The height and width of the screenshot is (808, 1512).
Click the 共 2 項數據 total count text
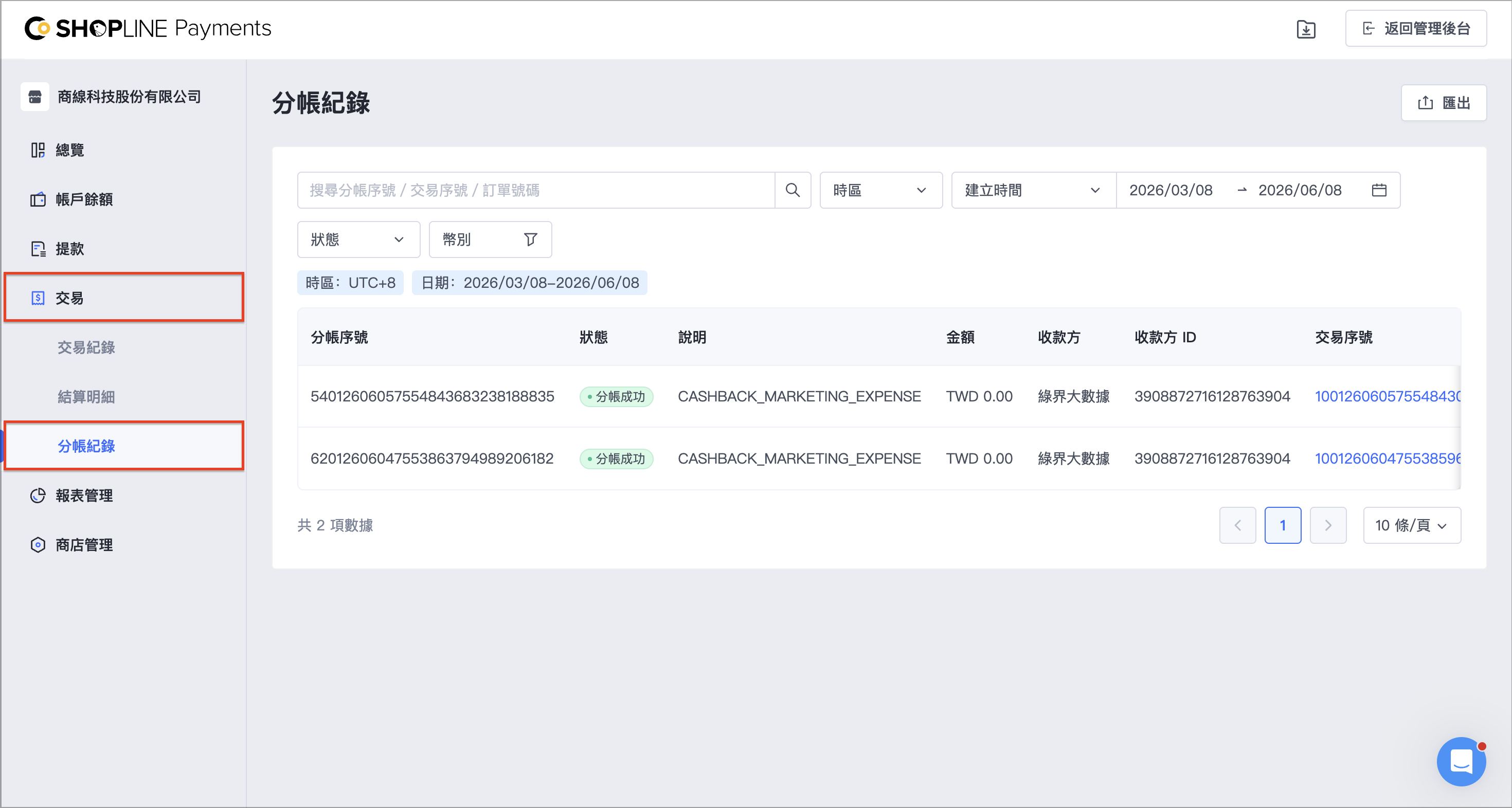(x=335, y=525)
